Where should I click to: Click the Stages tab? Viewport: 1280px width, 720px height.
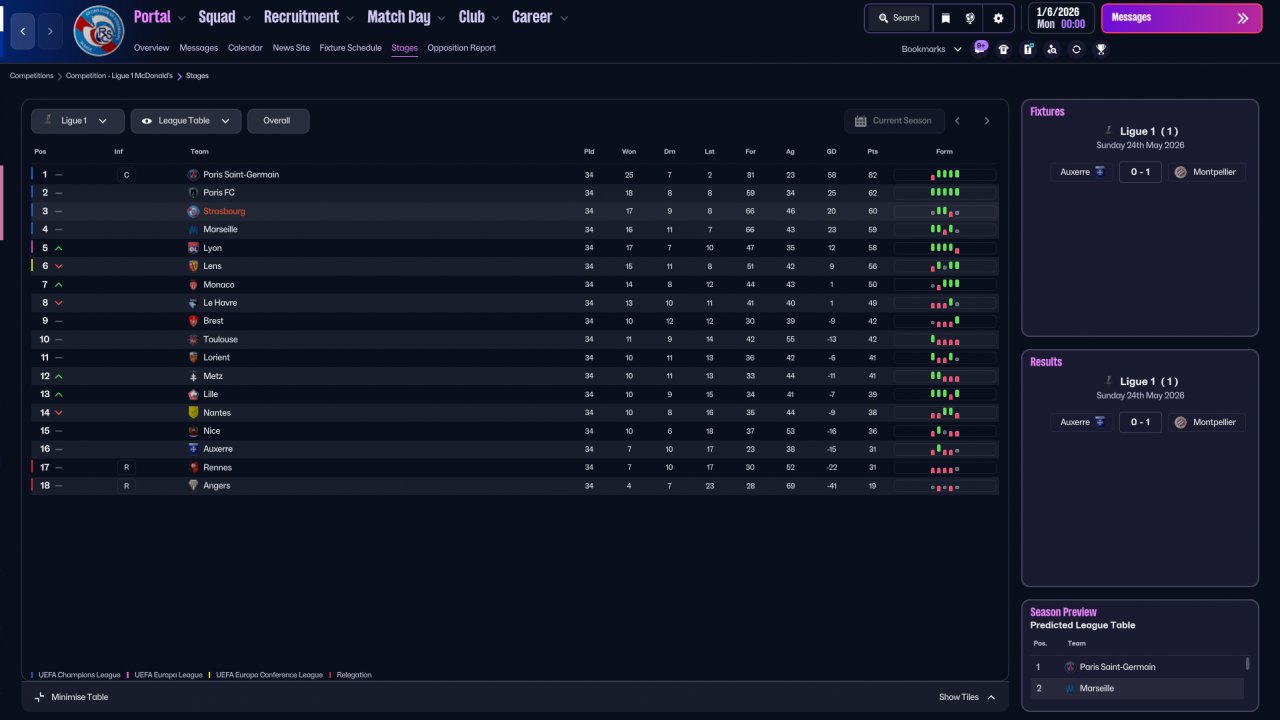point(404,48)
